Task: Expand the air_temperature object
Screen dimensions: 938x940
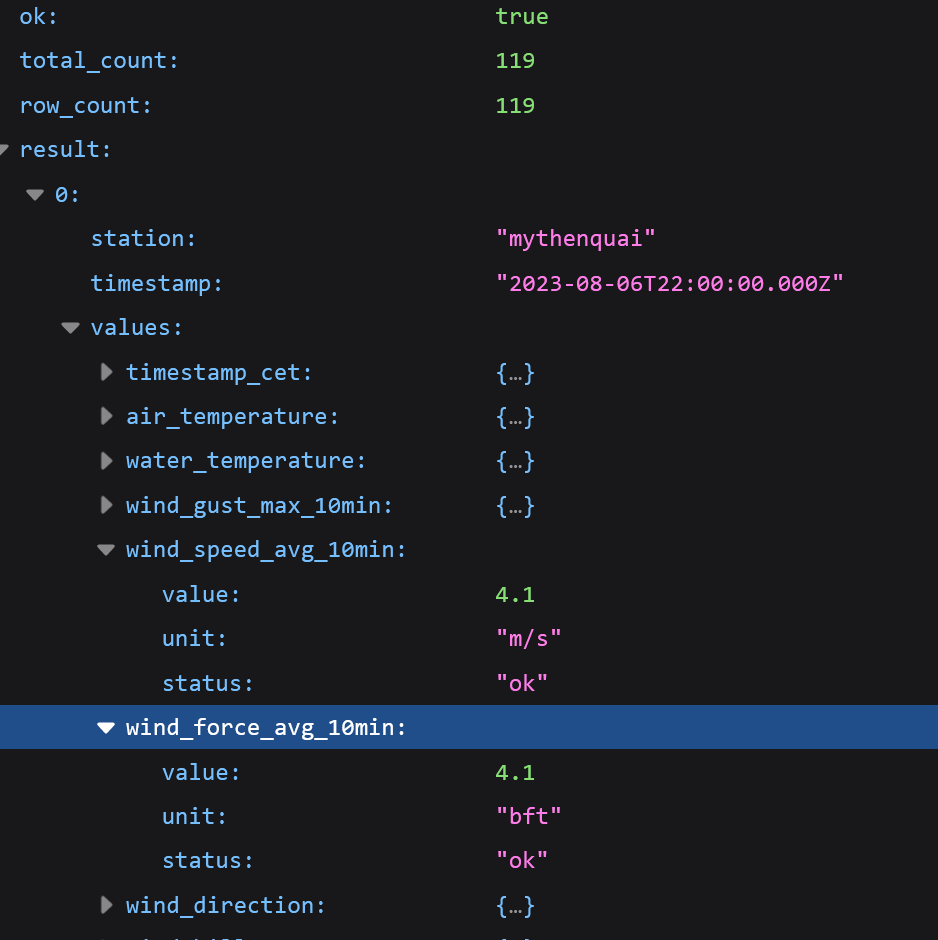Action: pyautogui.click(x=106, y=417)
